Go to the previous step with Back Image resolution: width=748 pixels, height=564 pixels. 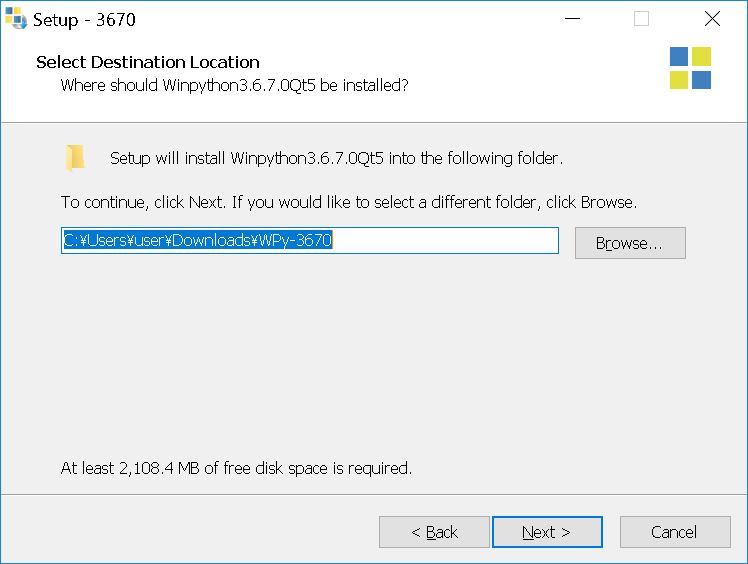pyautogui.click(x=434, y=532)
